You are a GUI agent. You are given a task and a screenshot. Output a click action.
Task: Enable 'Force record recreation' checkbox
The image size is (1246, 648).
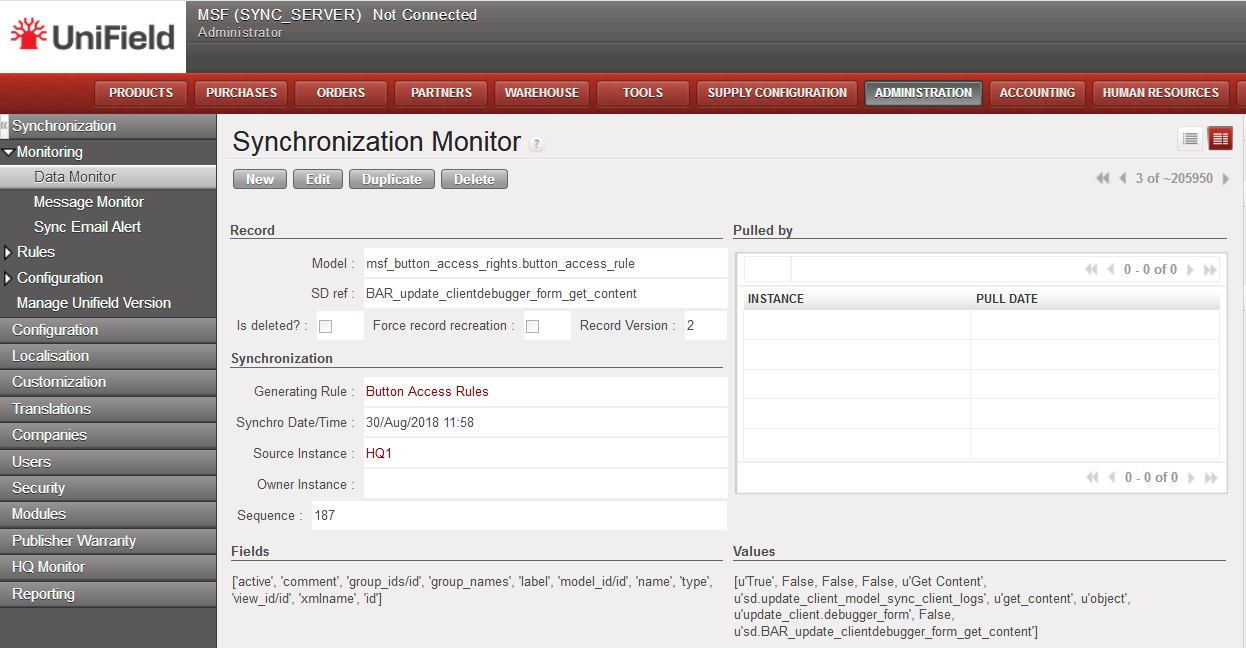[532, 326]
